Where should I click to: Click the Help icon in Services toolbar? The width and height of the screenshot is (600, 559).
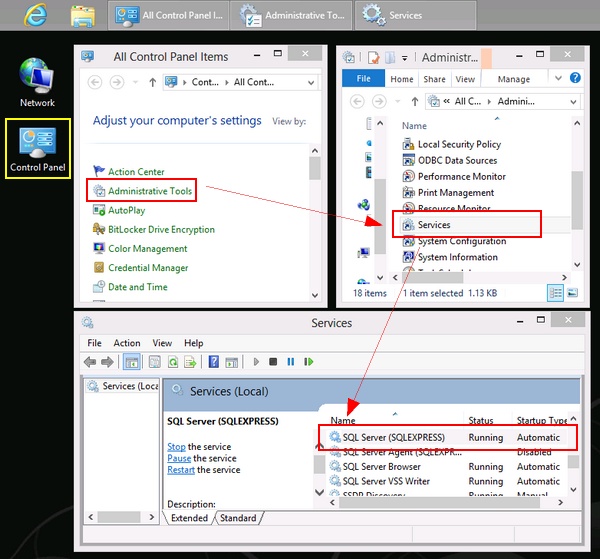tap(214, 362)
